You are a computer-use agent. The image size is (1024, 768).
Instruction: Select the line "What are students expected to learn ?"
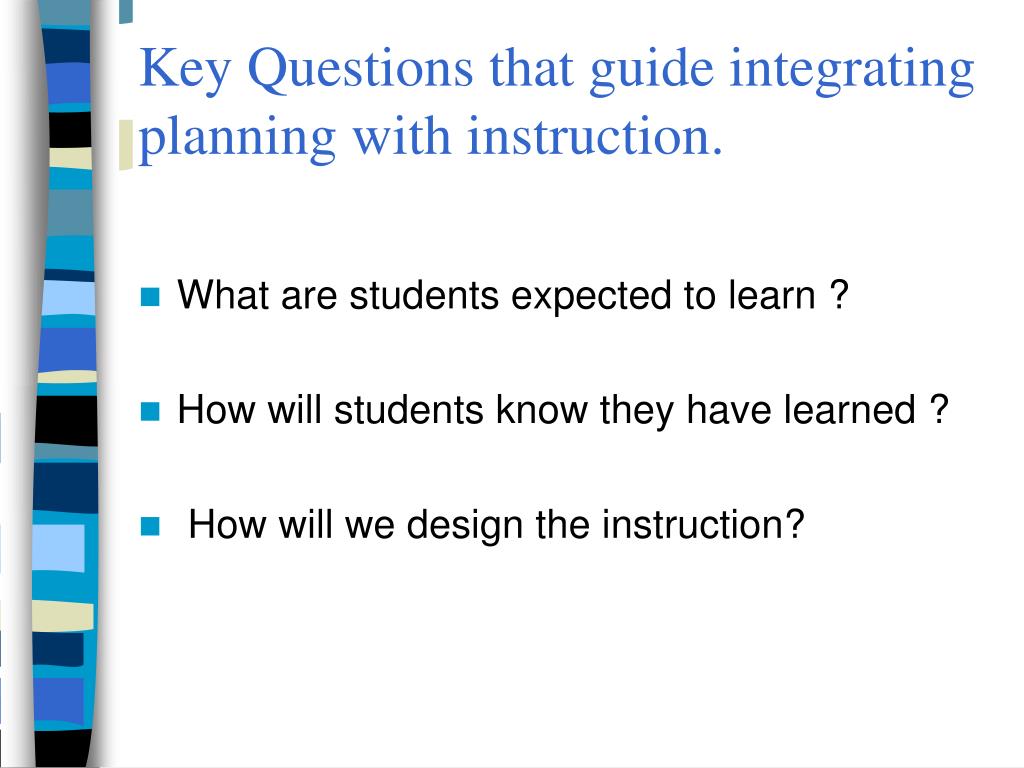[x=513, y=296]
